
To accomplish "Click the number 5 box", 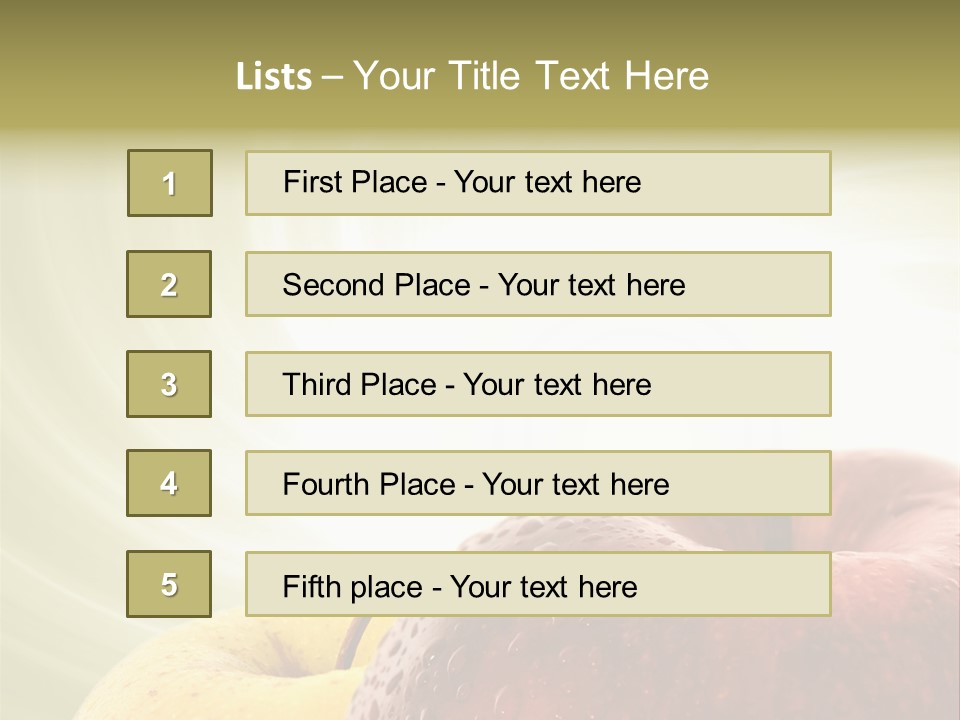I will pos(169,584).
